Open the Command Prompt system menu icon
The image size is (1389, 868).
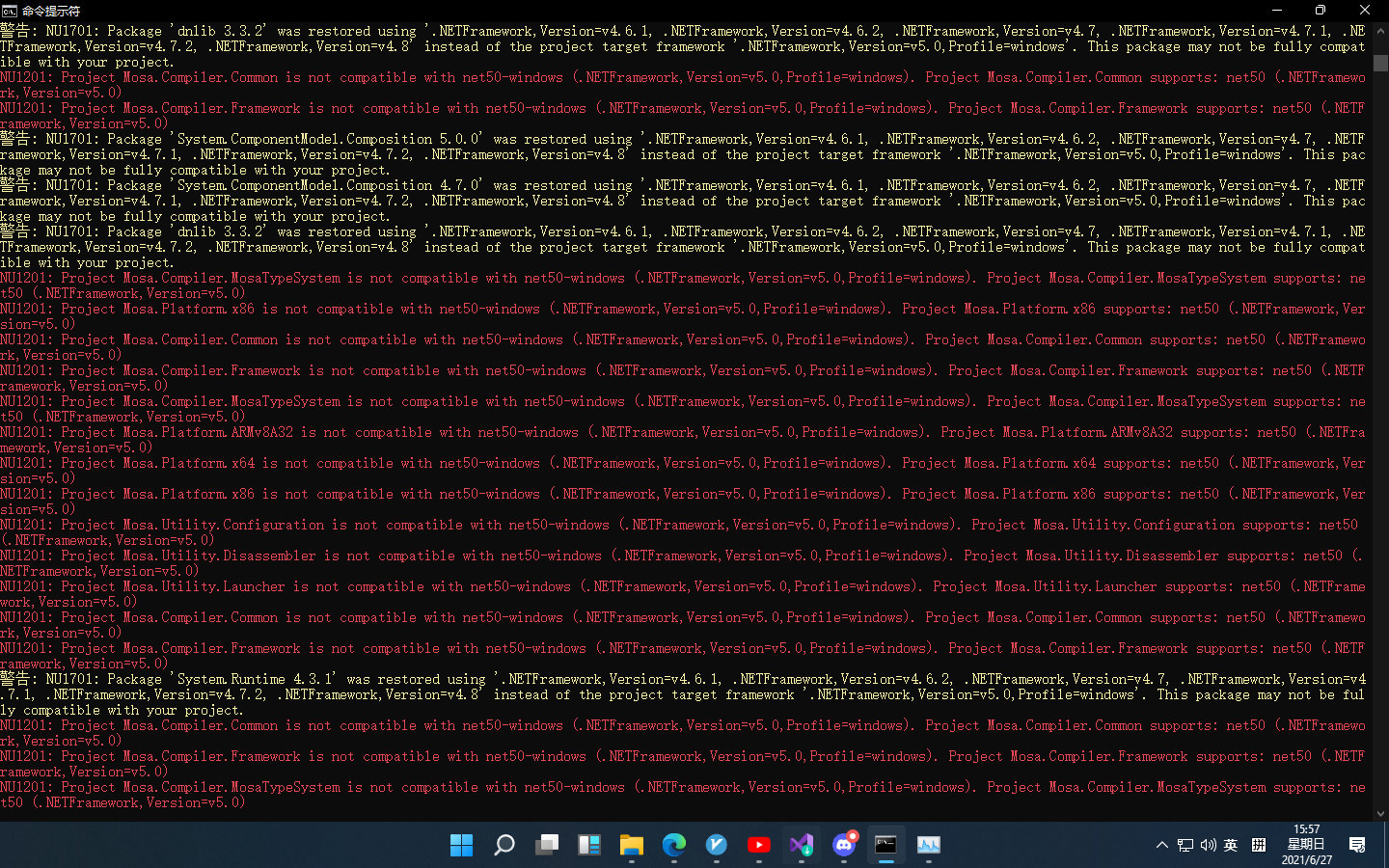pyautogui.click(x=10, y=11)
